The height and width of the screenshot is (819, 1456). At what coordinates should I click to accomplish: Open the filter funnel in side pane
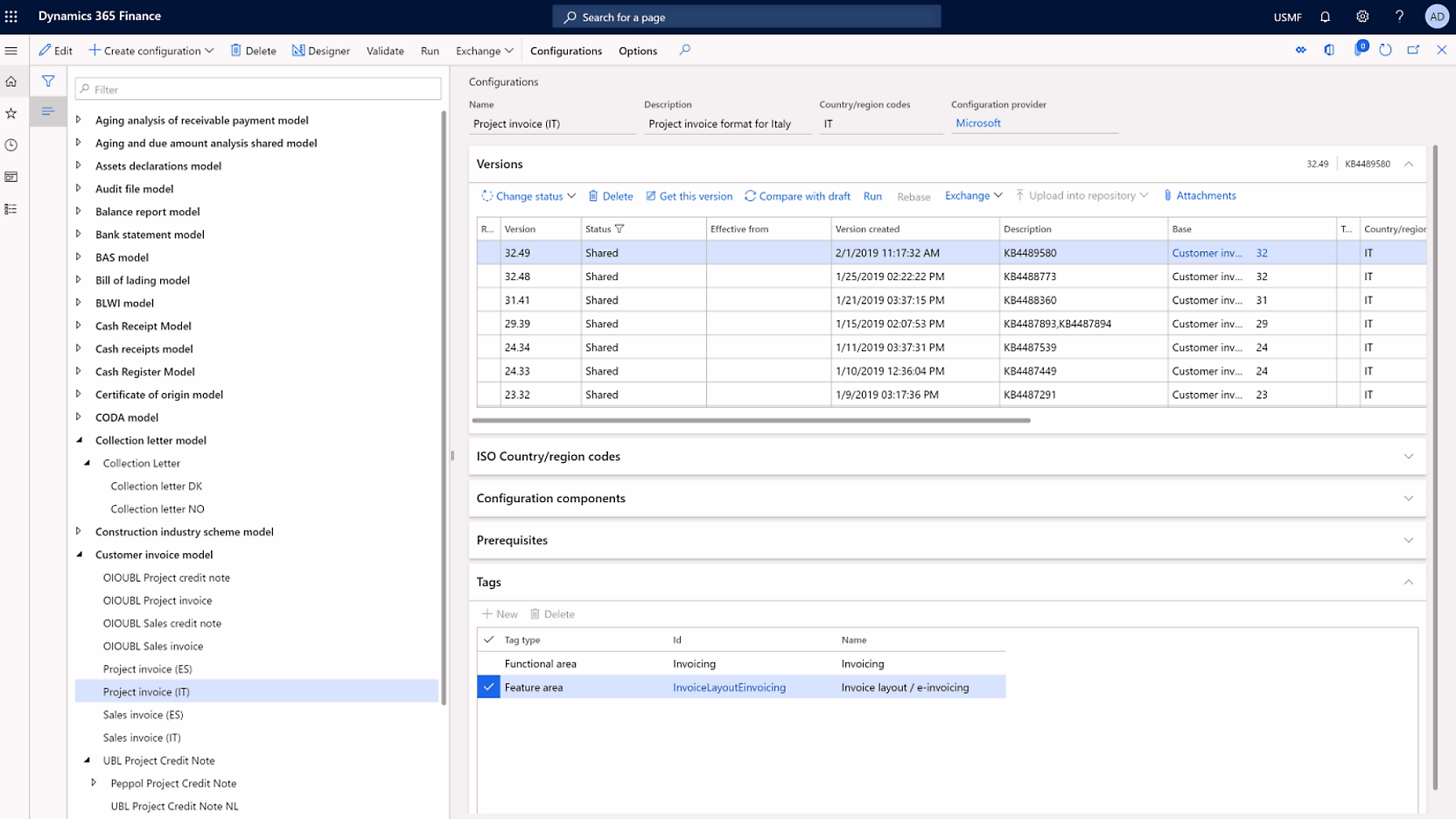pyautogui.click(x=48, y=81)
